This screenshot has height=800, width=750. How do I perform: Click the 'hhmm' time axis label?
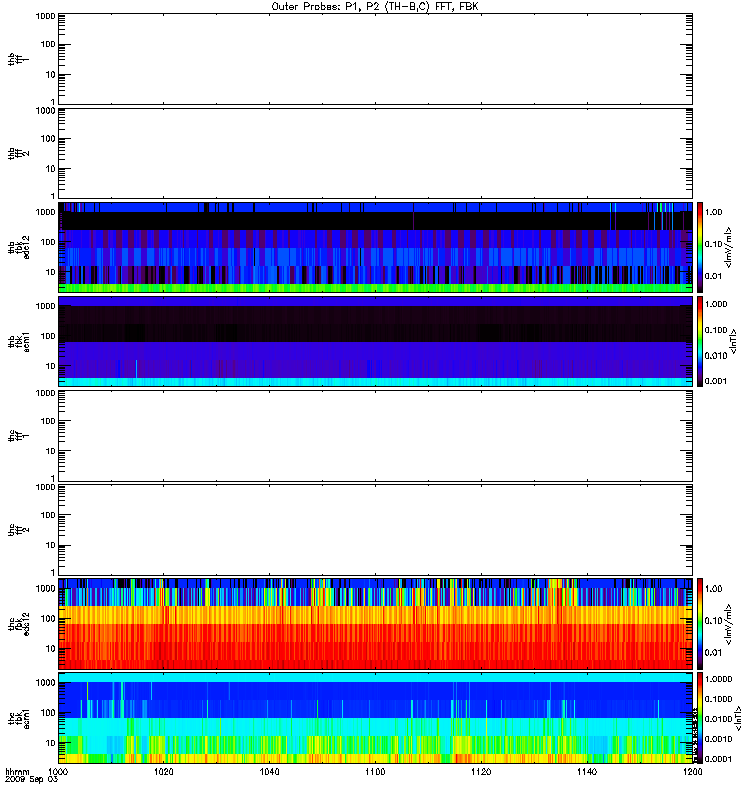coord(17,772)
